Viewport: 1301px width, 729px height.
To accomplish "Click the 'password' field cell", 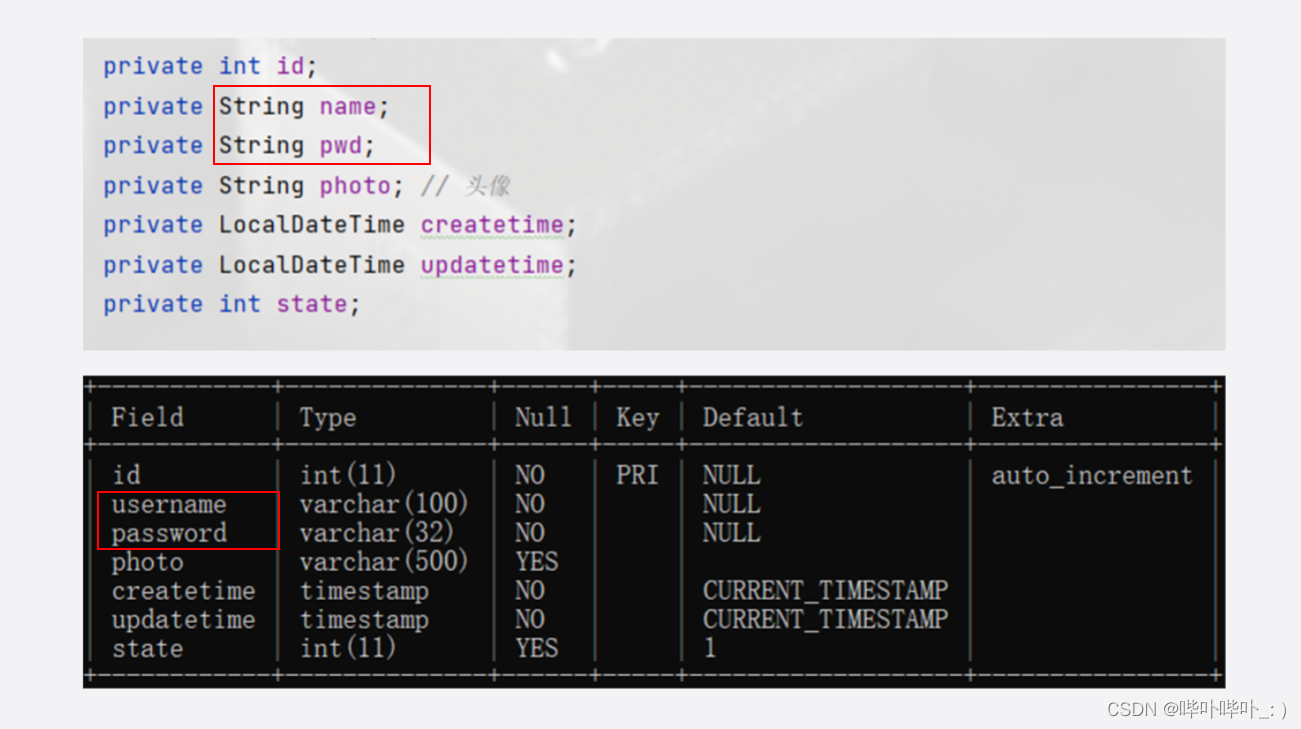I will 169,533.
